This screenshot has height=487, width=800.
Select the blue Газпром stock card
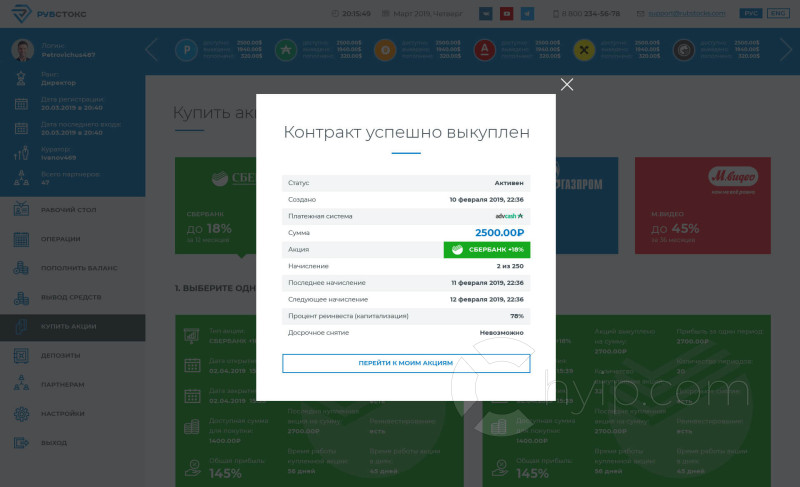click(587, 206)
